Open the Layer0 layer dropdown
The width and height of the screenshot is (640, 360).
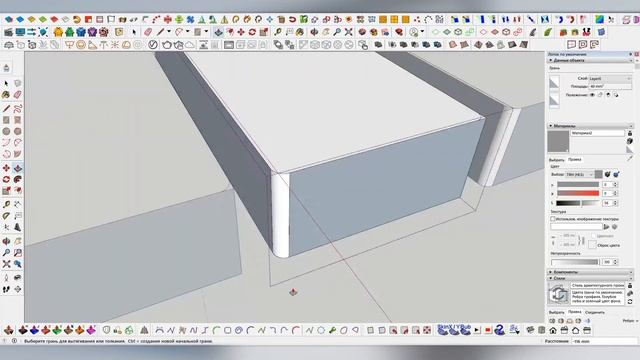pos(610,78)
